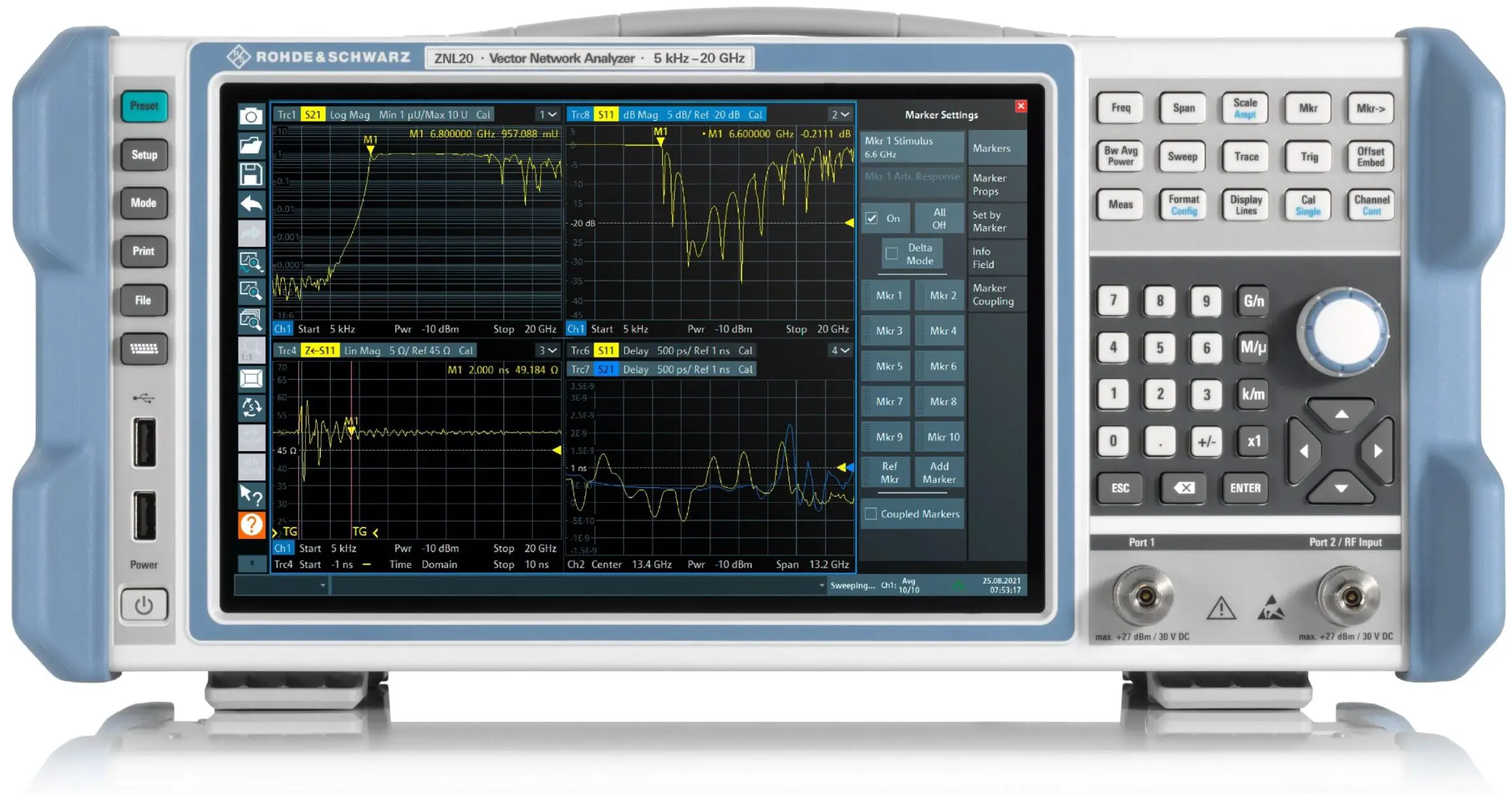This screenshot has height=795, width=1512.
Task: Uncheck the marker On checkbox
Action: coord(872,218)
